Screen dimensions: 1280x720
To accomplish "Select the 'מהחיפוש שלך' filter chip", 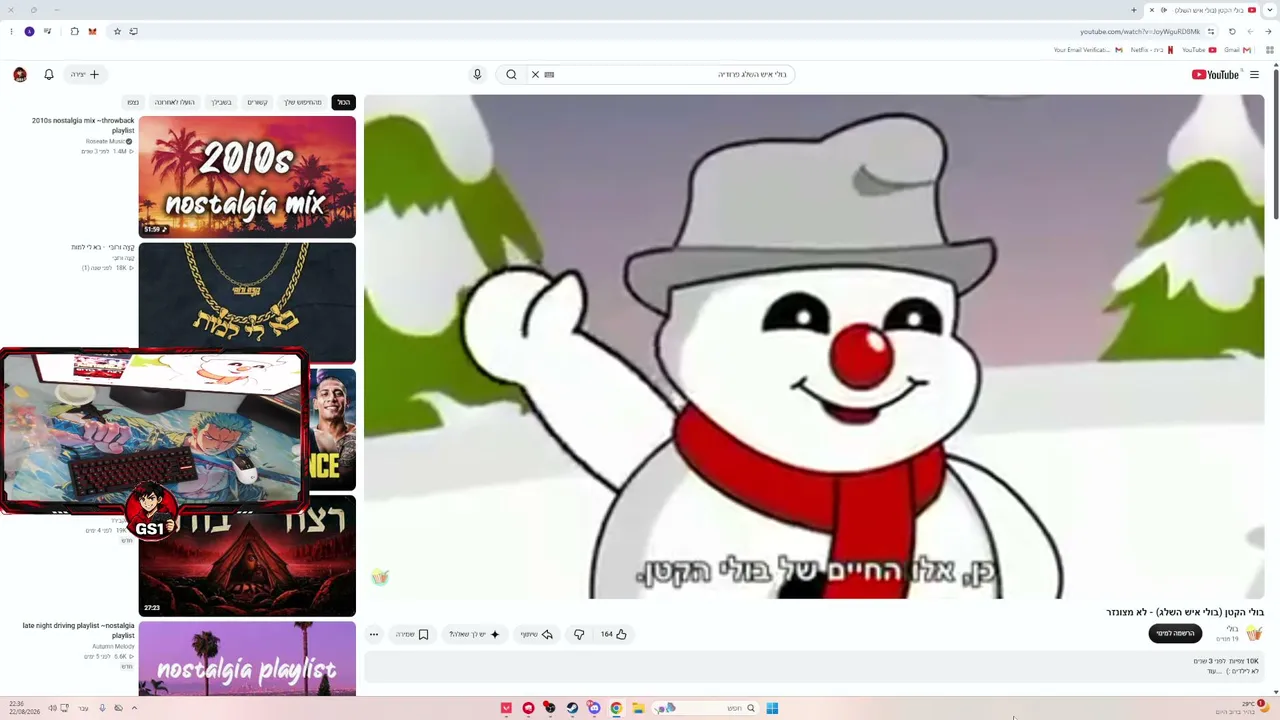I will [302, 102].
